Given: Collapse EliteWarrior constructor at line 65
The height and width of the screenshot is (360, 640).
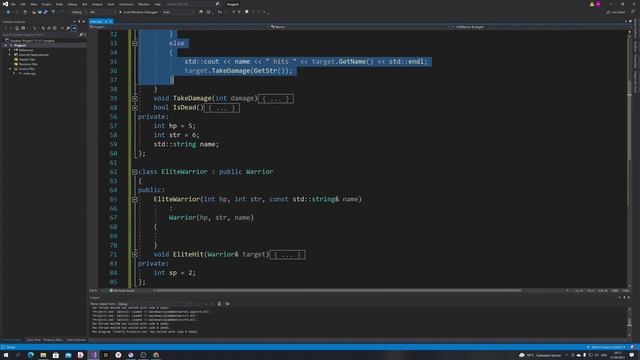Looking at the screenshot, I should click(135, 200).
